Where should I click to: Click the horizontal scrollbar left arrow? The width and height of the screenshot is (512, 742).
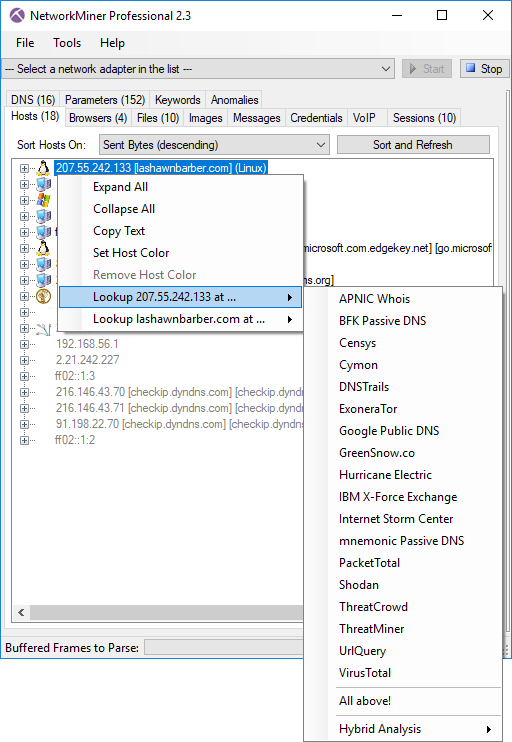pyautogui.click(x=21, y=612)
